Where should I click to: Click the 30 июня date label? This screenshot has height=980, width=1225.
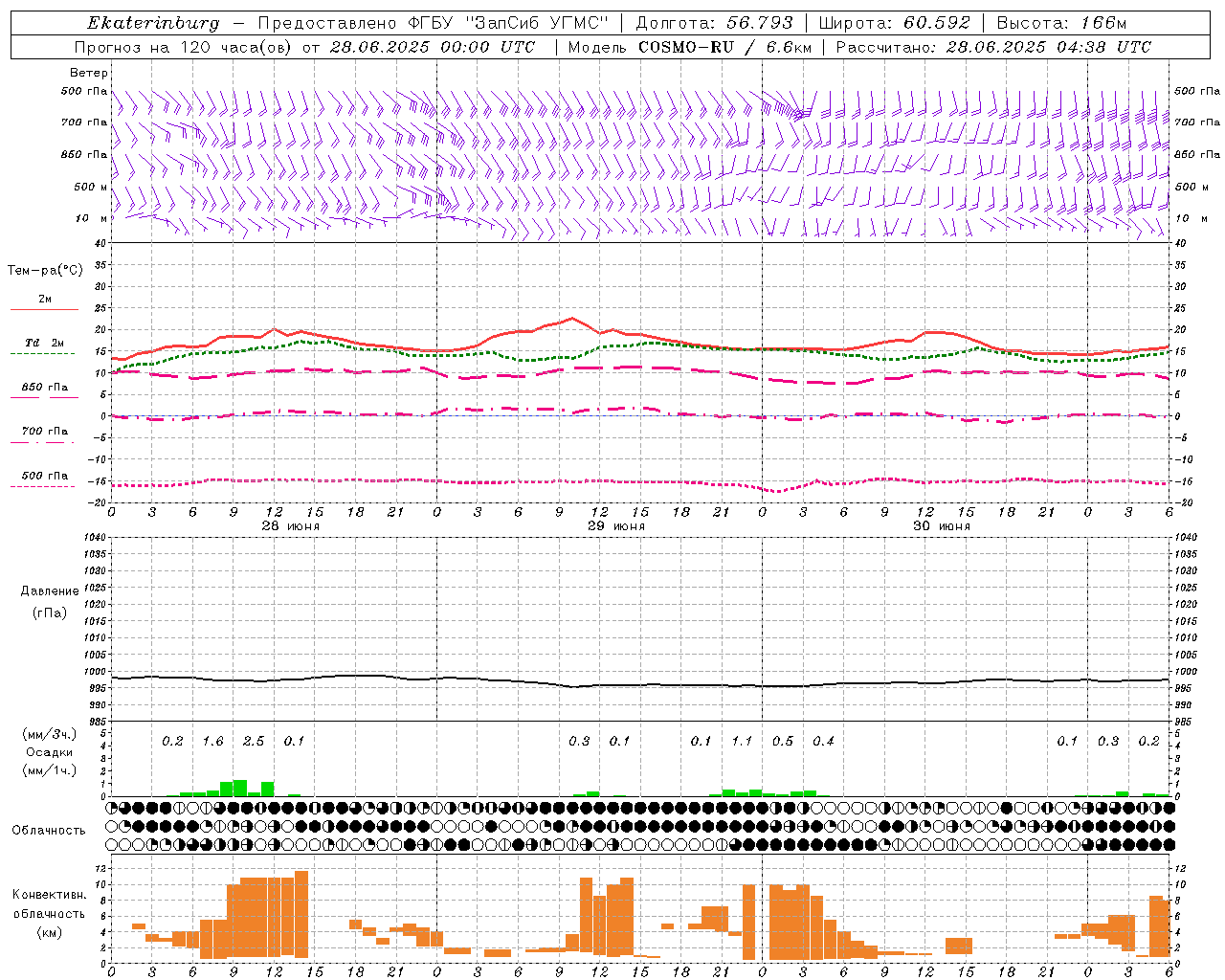(941, 526)
